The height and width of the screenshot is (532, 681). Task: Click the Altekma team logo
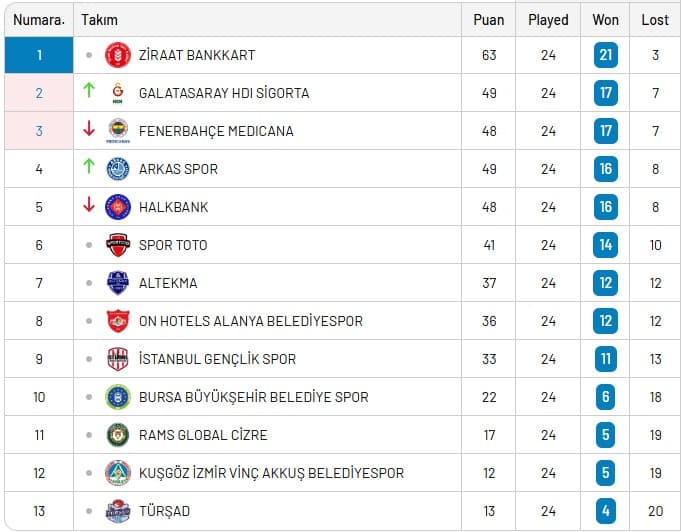(x=118, y=283)
